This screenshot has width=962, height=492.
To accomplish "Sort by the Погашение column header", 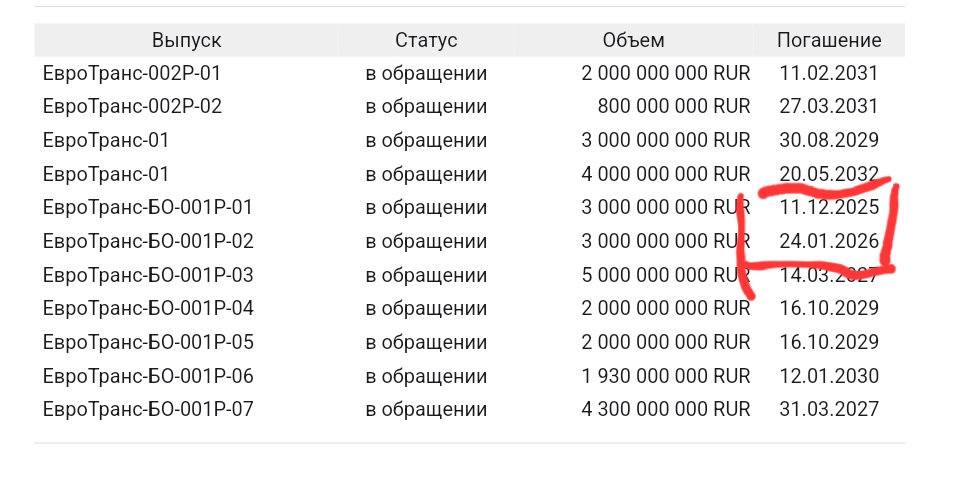I will 829,40.
